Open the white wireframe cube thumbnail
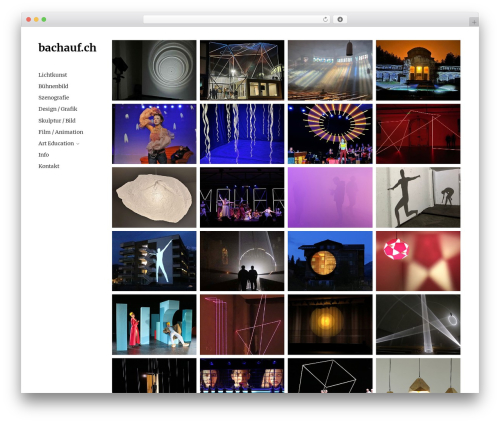 point(330,376)
